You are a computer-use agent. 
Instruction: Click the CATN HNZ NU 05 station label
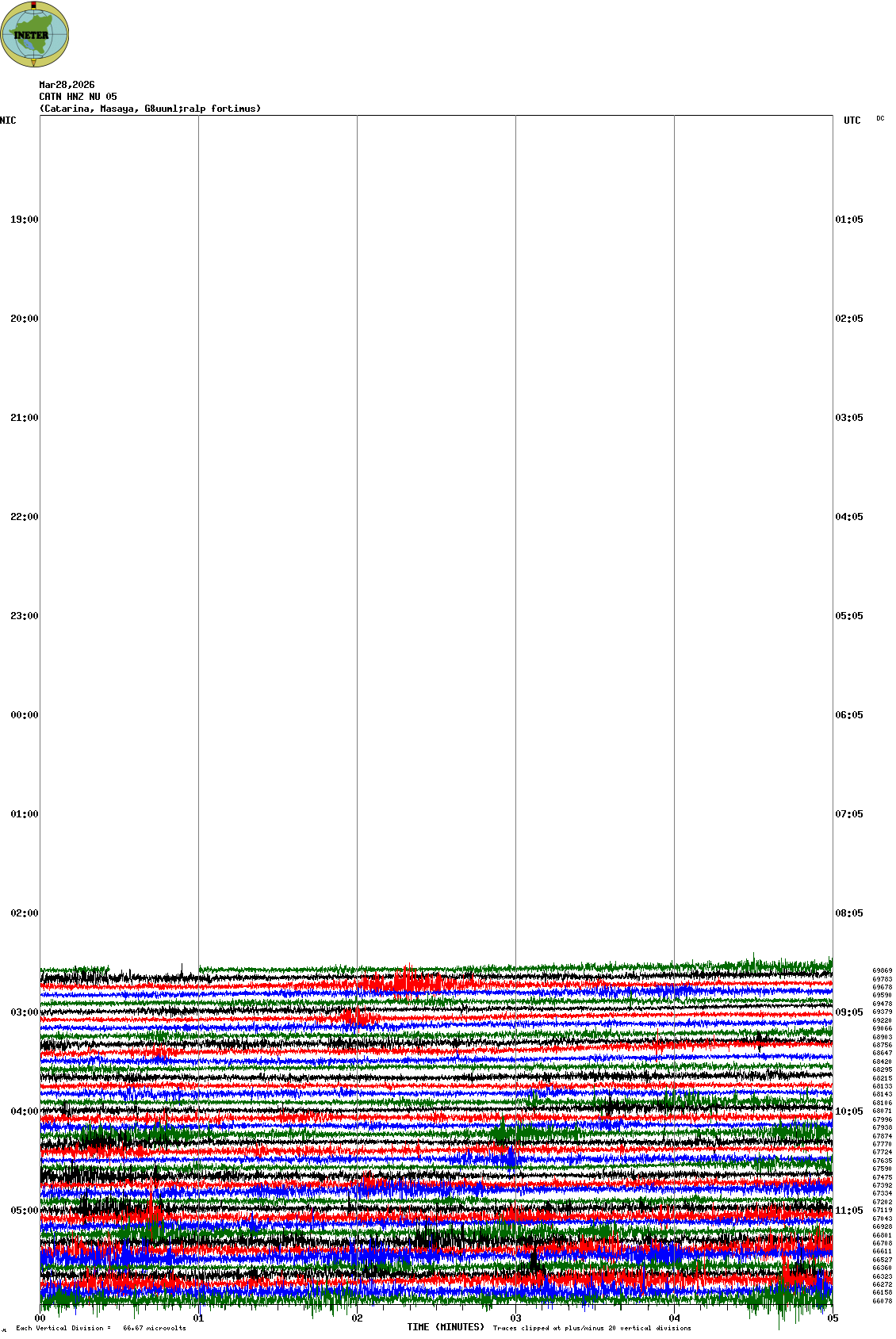[78, 97]
